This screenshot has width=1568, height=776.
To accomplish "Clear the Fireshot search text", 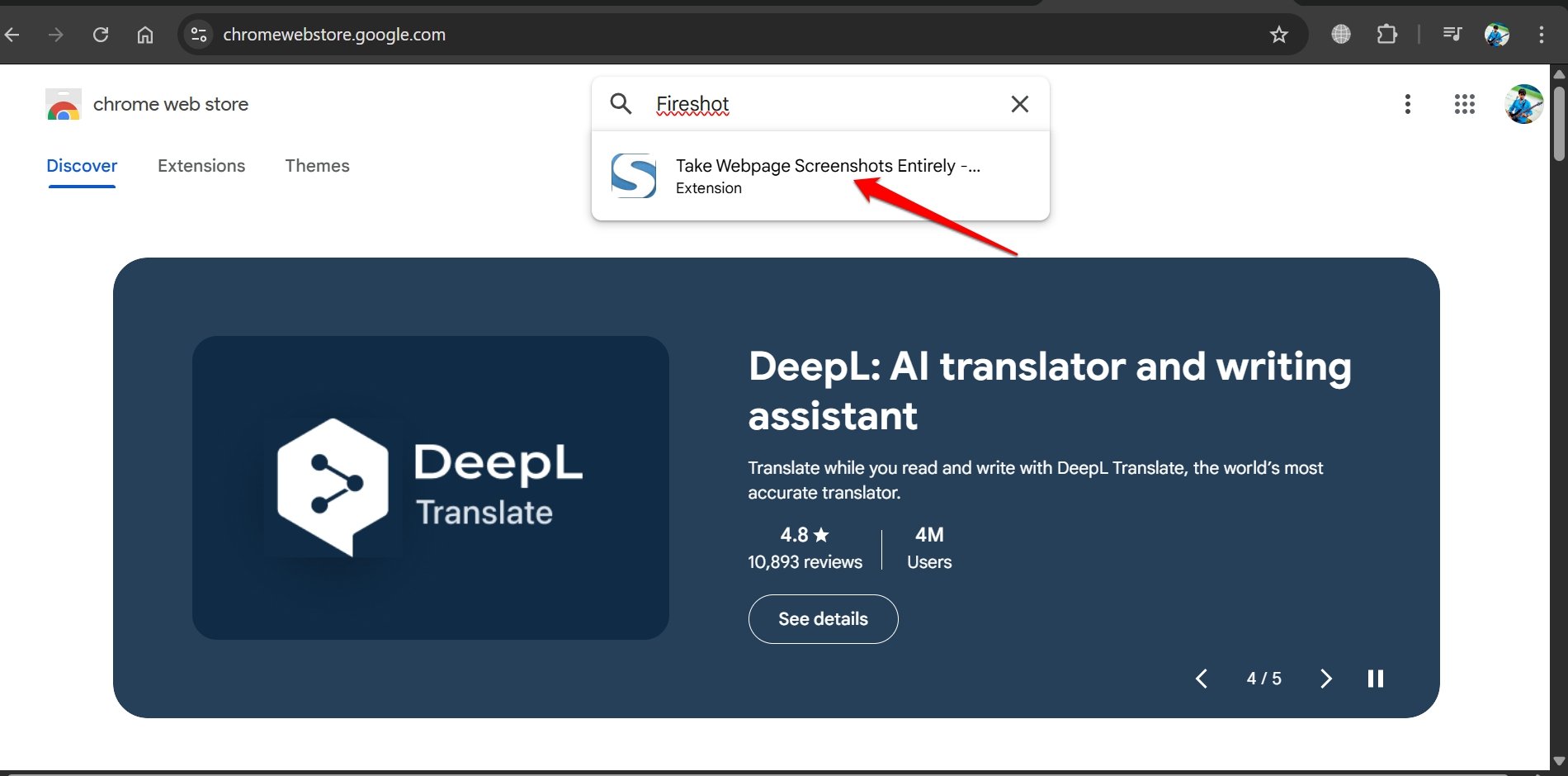I will [1020, 104].
